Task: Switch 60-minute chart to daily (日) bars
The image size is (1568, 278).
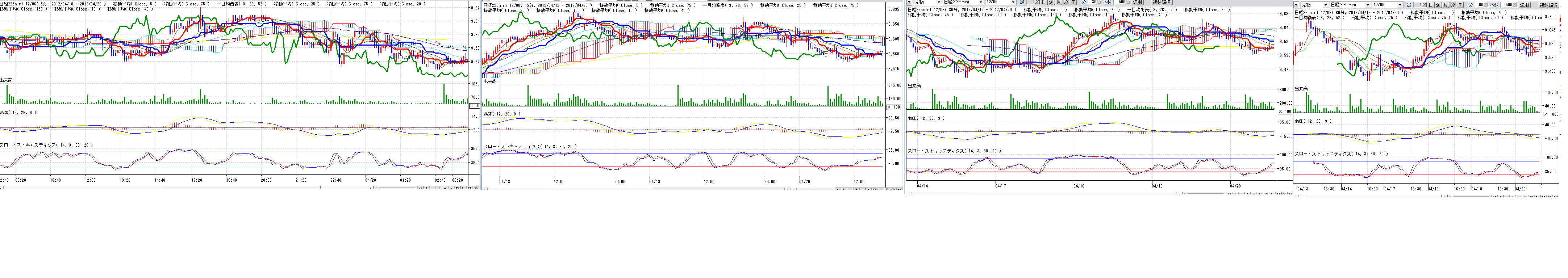Action: pos(1431,5)
